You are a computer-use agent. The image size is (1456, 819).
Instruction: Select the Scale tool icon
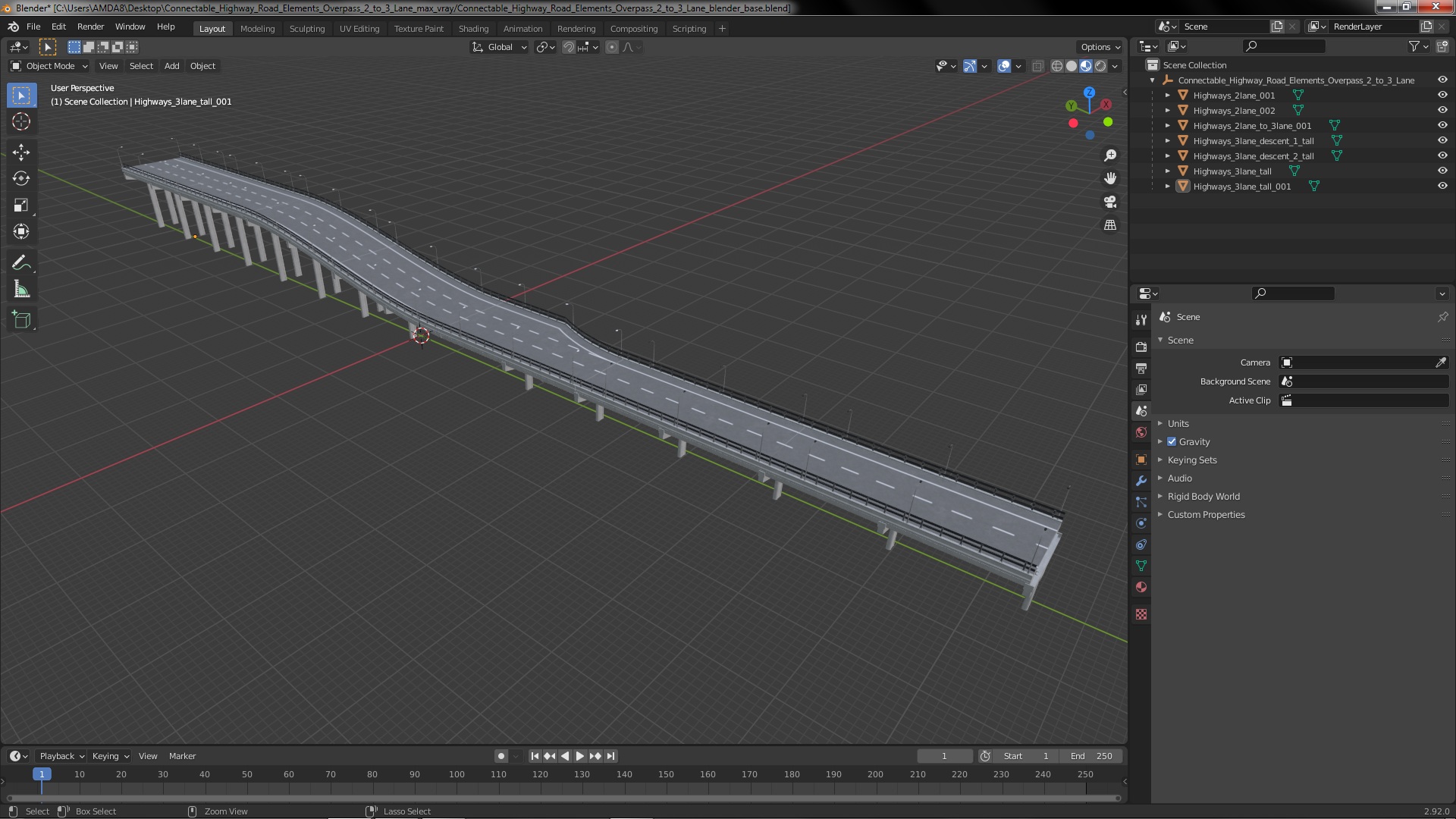point(22,205)
